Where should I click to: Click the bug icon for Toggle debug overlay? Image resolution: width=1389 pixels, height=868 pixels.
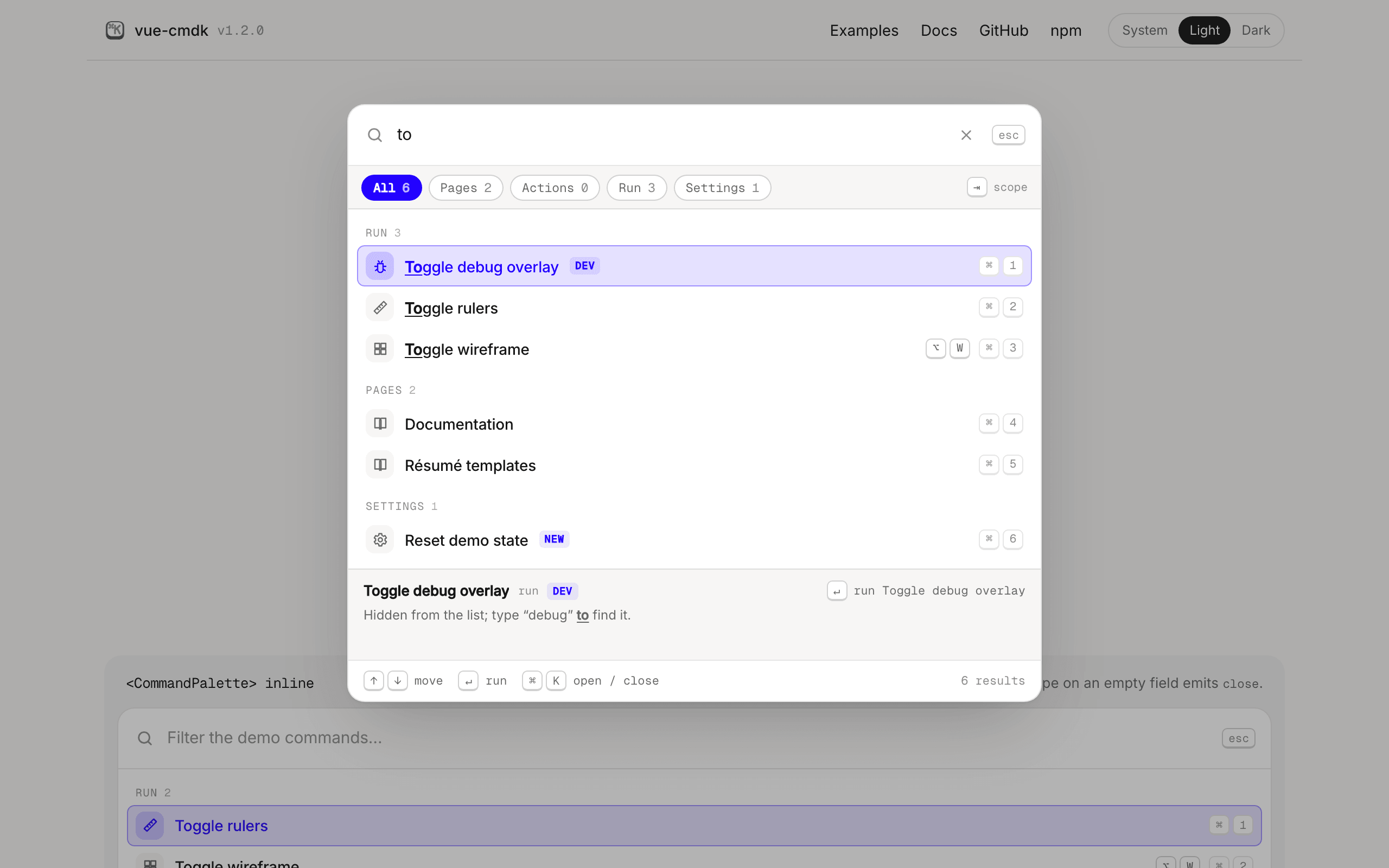coord(380,266)
